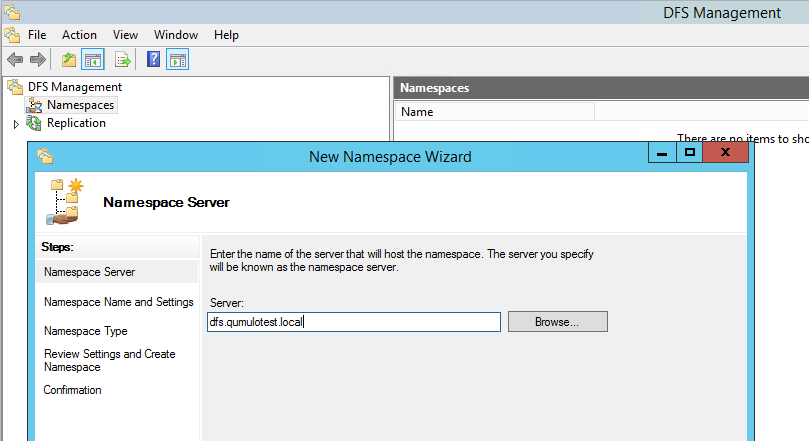This screenshot has height=441, width=809.
Task: Maximize the New Namespace Wizard window
Action: point(688,153)
